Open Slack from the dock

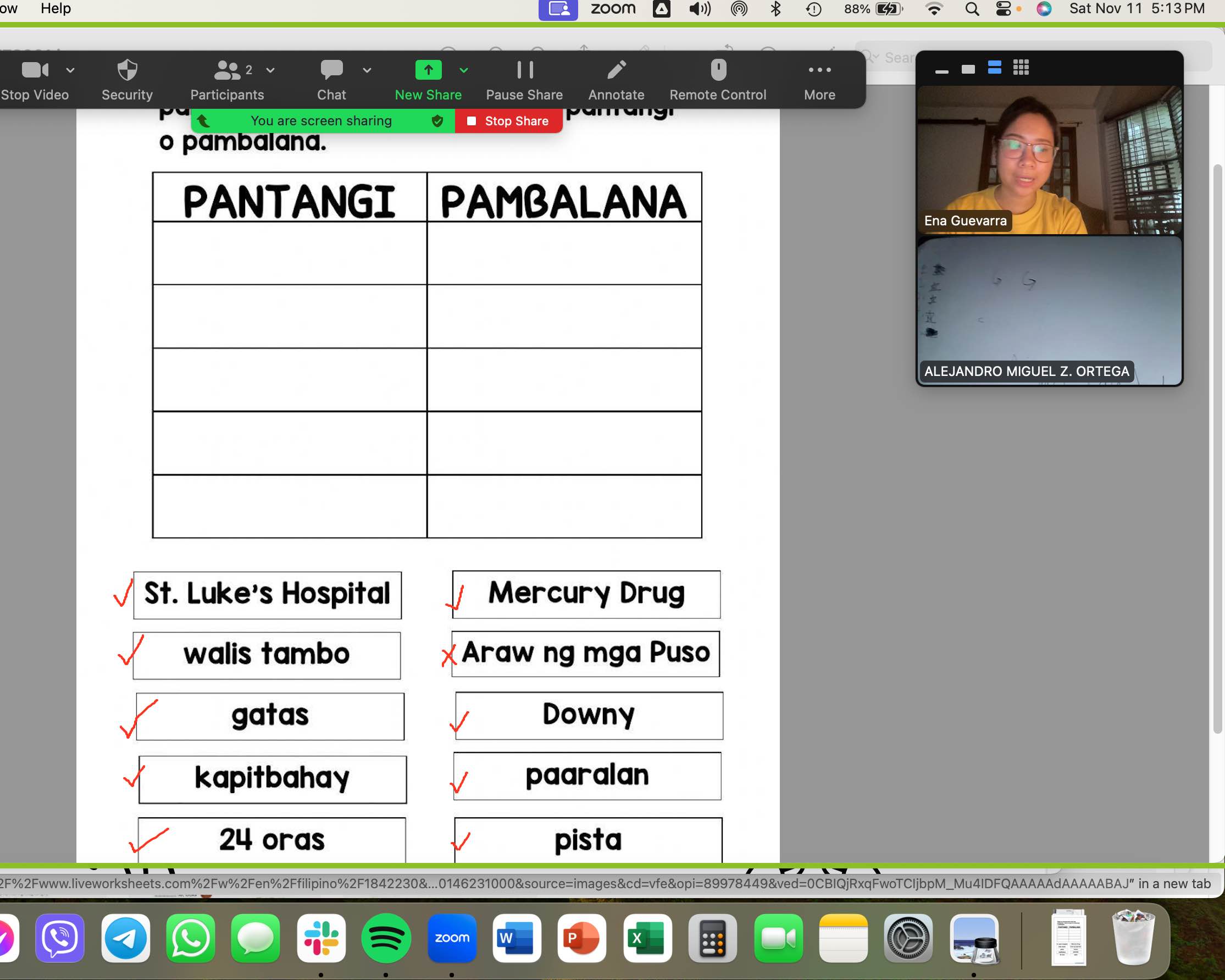point(321,939)
